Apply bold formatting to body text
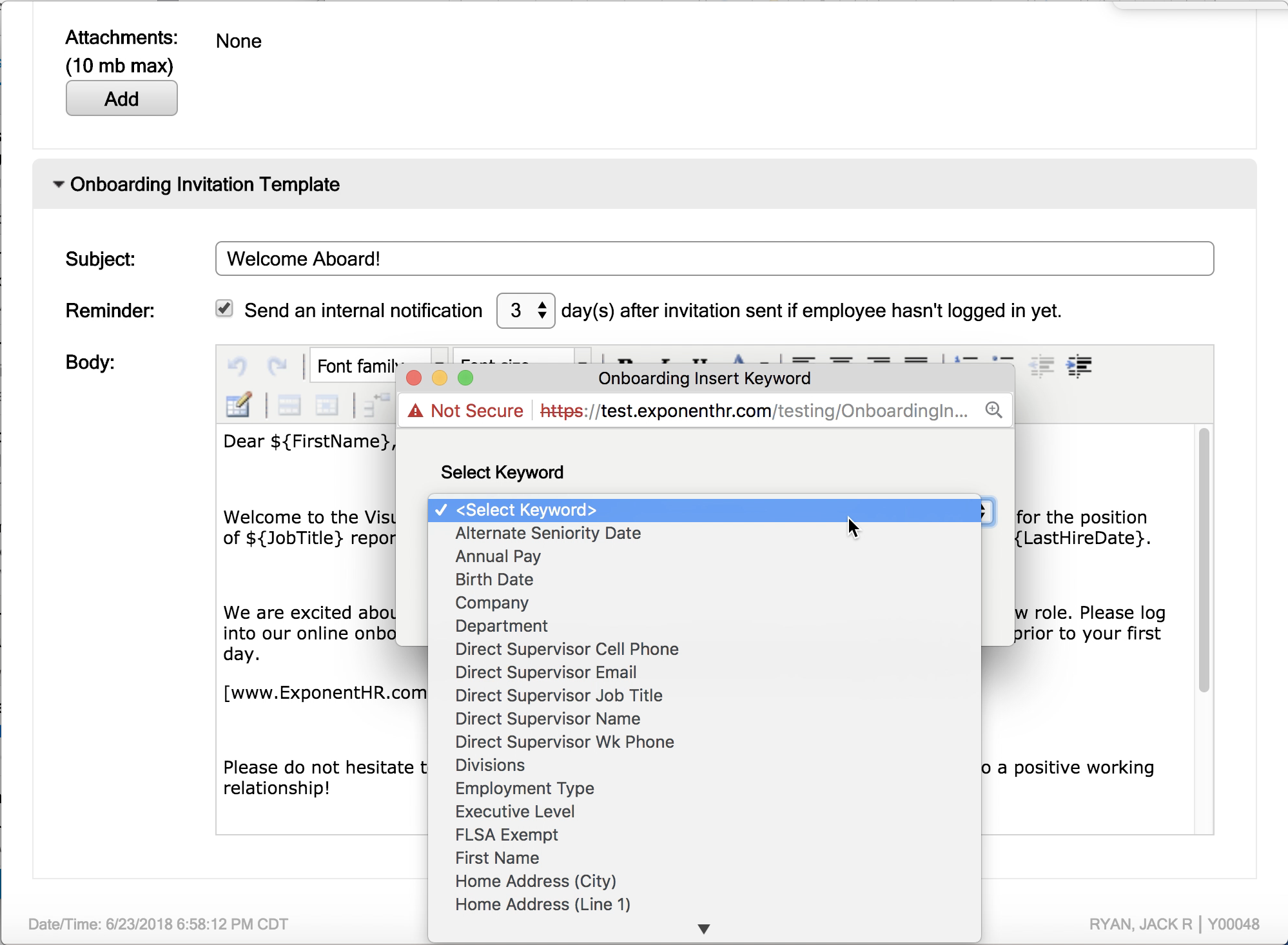Screen dimensions: 1288x945 624,362
